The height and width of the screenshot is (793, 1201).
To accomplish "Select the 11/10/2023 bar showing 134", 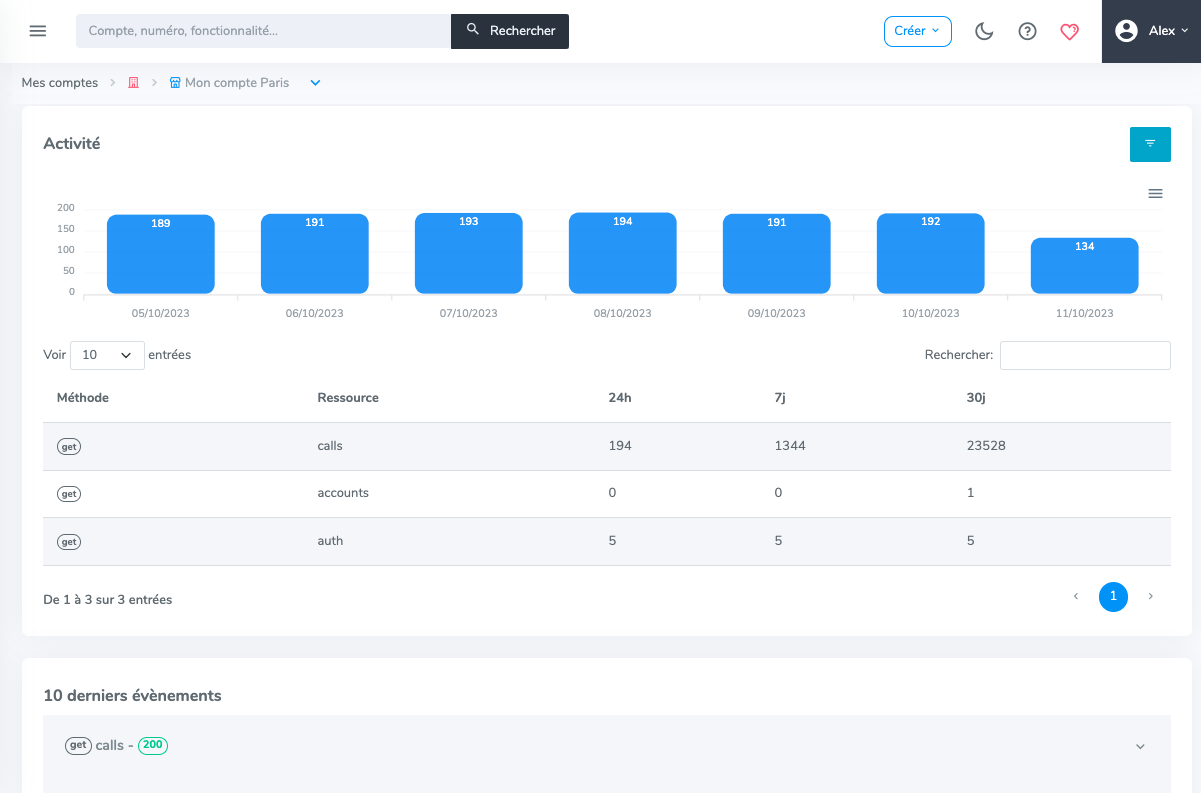I will point(1085,266).
